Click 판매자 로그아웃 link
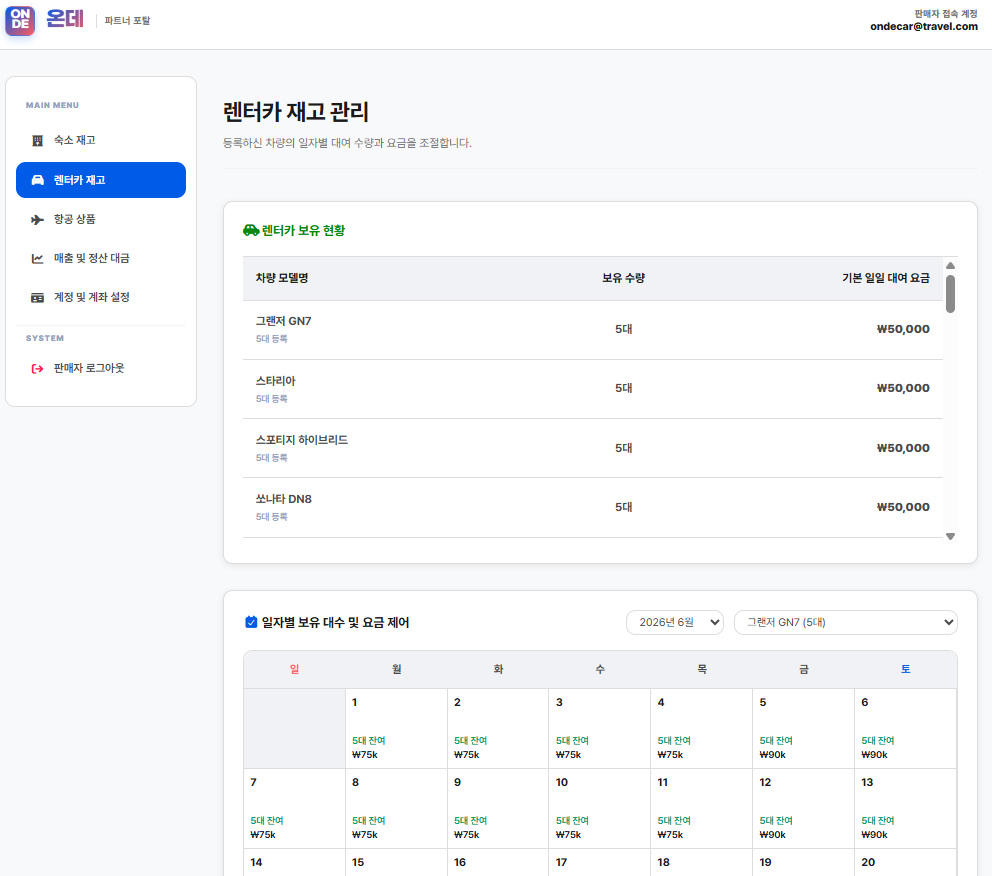Screen dimensions: 992x876 point(101,368)
